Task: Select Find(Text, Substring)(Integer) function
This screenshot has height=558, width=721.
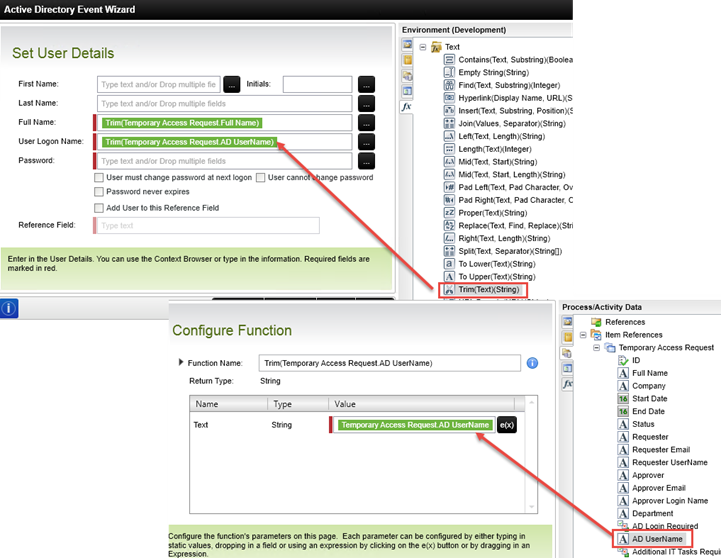Action: point(502,85)
